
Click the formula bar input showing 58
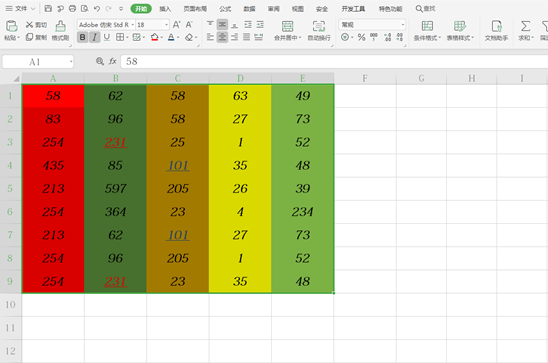(334, 61)
